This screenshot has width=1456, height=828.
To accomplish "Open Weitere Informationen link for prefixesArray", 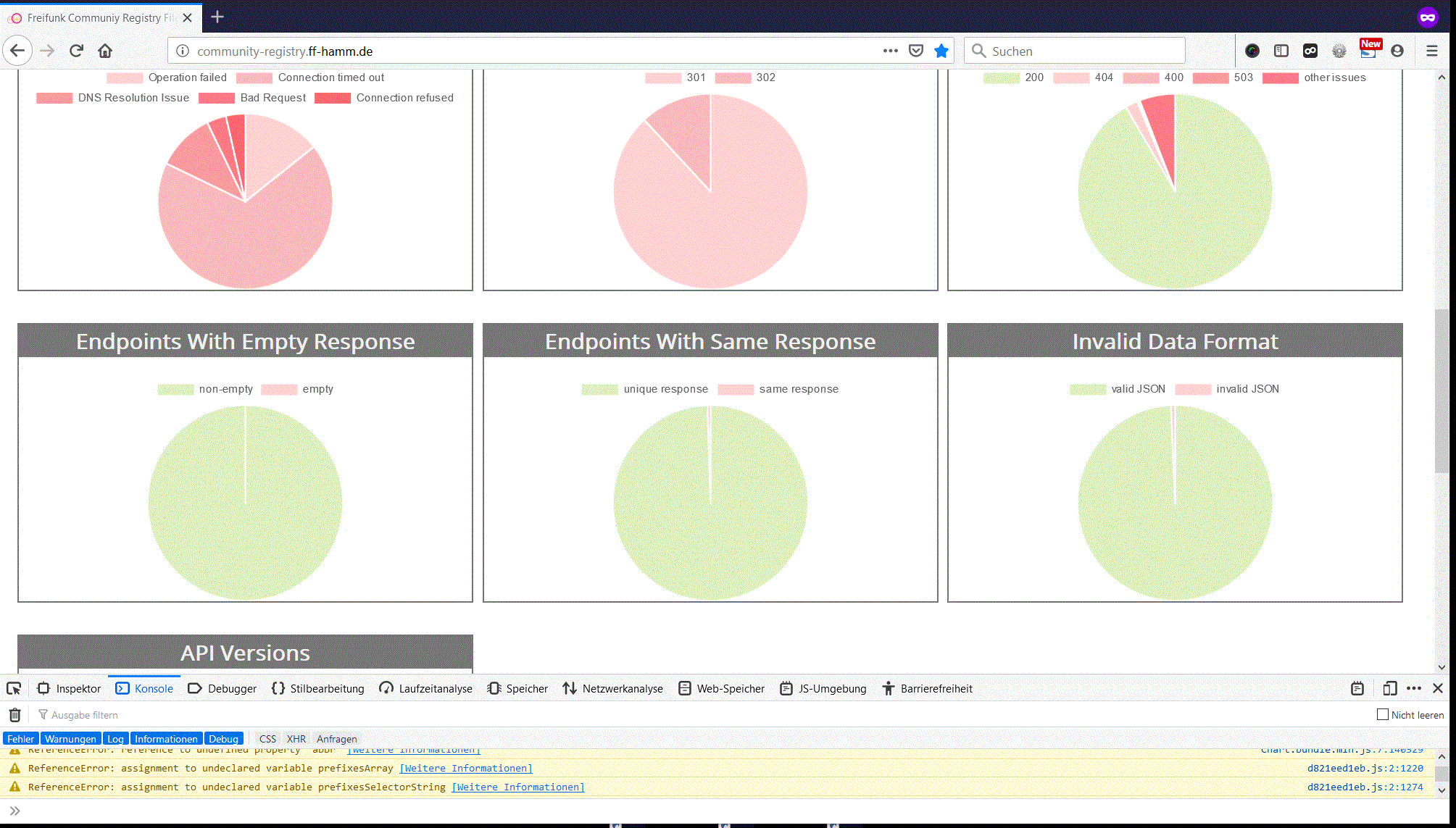I will click(x=465, y=768).
